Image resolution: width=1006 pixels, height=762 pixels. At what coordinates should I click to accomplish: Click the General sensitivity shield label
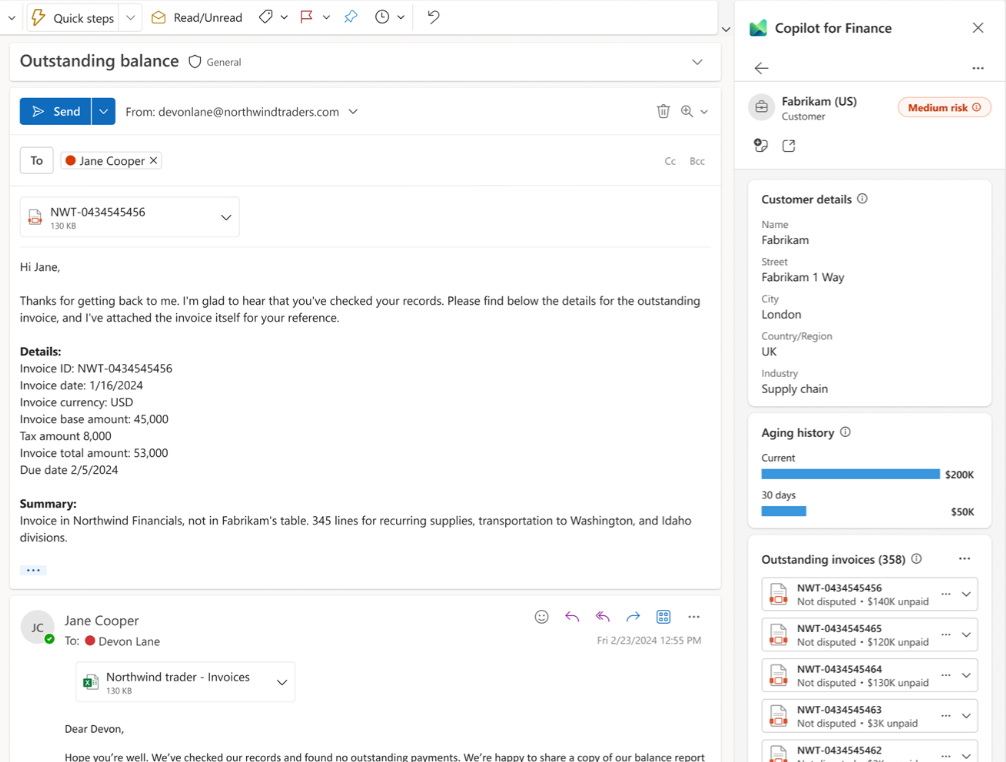click(215, 62)
